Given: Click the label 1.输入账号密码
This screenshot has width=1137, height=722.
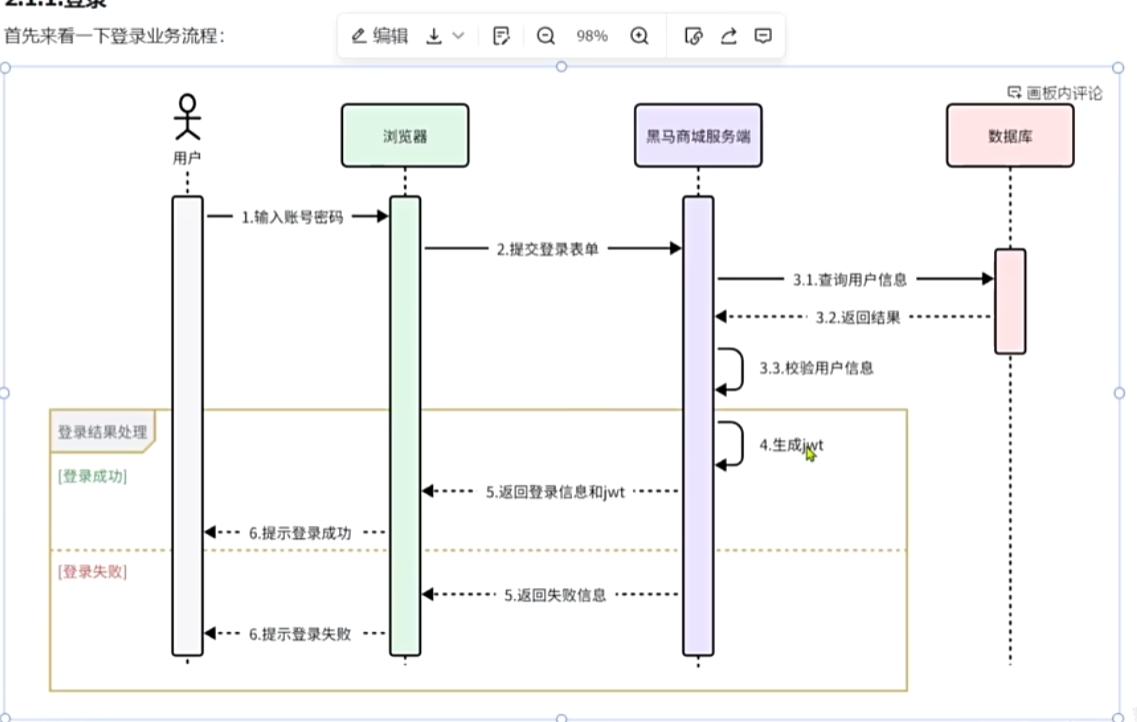Looking at the screenshot, I should tap(292, 217).
